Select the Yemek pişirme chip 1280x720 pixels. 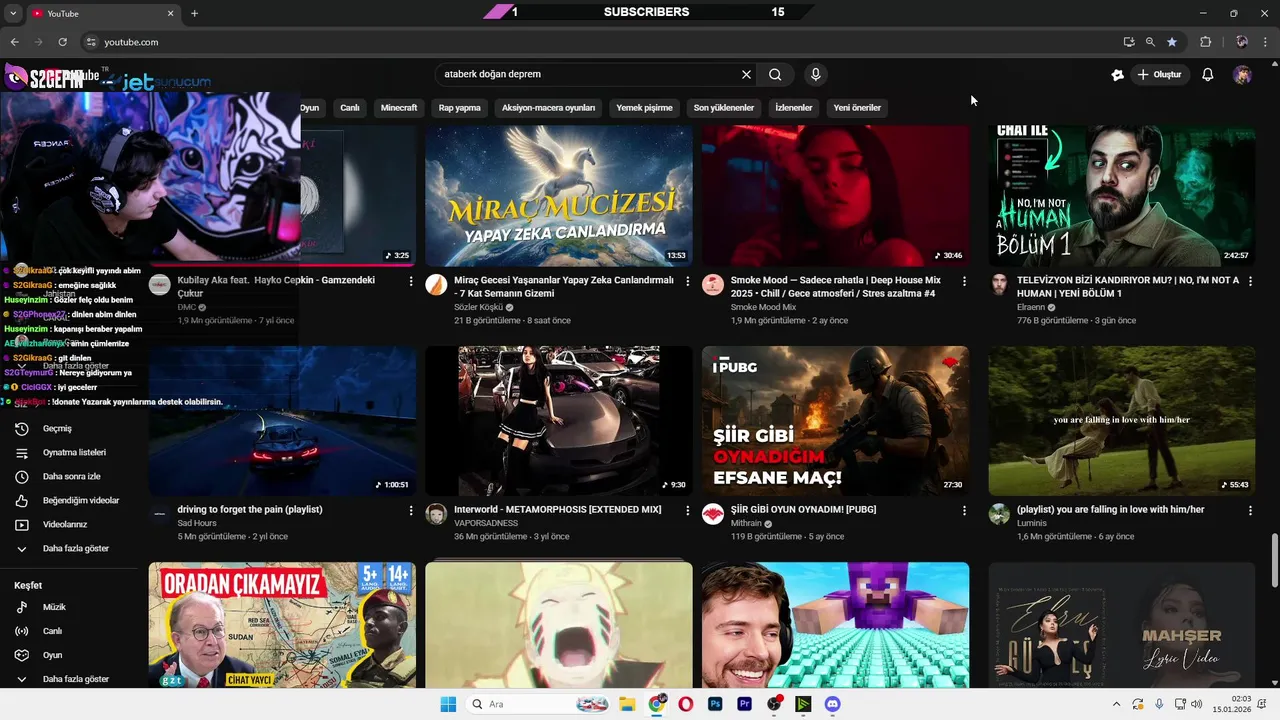pos(644,108)
